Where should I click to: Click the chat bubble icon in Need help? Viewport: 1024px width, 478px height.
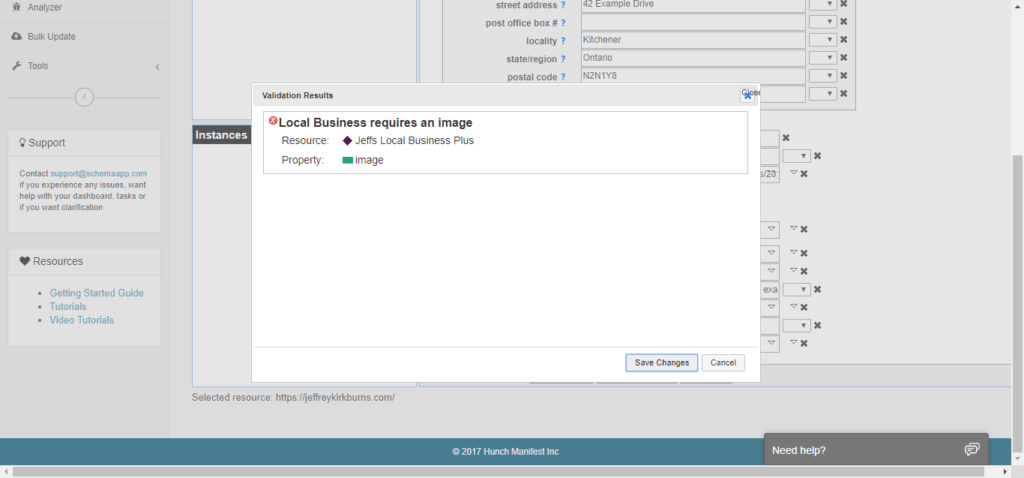[972, 450]
